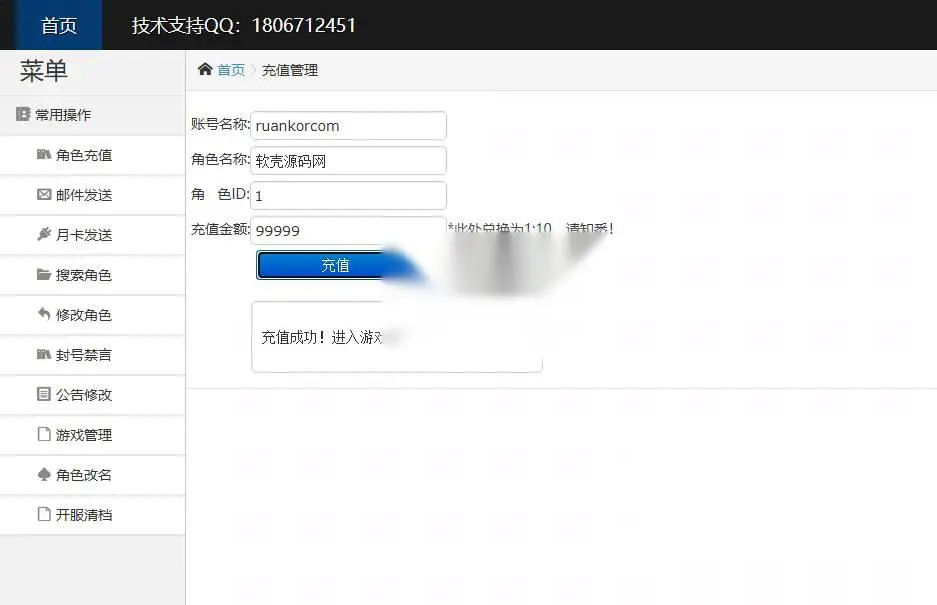Viewport: 937px width, 605px height.
Task: Click the 角色改名 spade icon
Action: coord(44,475)
